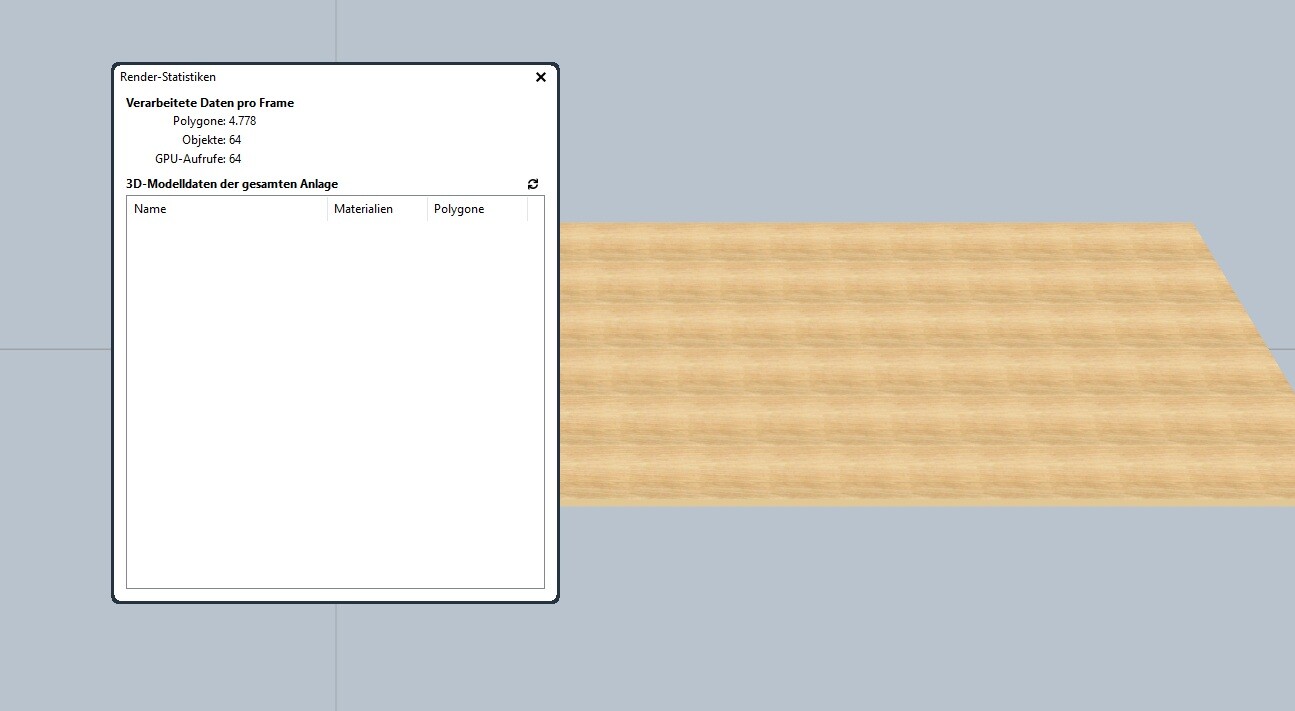Select the GPU-Aufrufe: 64 value
Image resolution: width=1295 pixels, height=711 pixels.
235,159
